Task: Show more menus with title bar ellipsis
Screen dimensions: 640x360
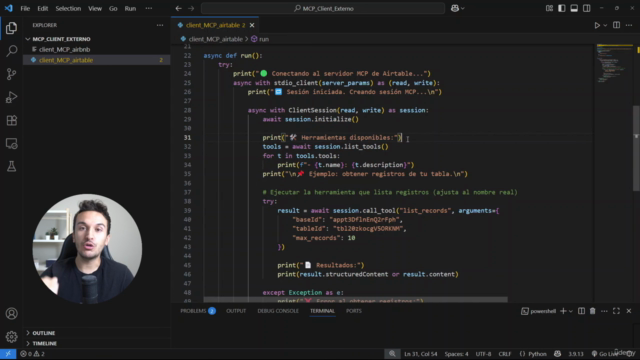Action: [149, 8]
